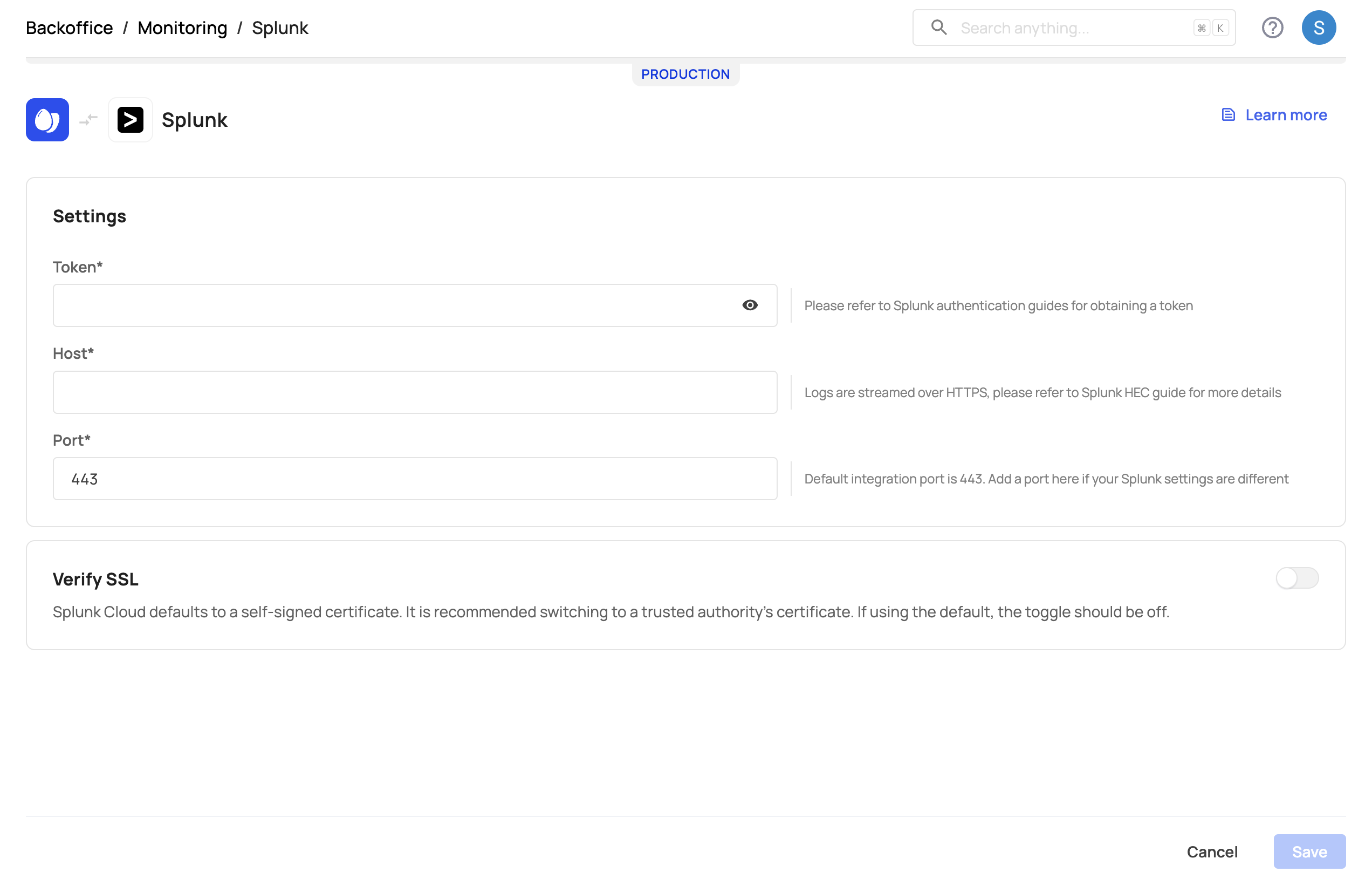
Task: Click the magnifier search icon
Action: 938,28
